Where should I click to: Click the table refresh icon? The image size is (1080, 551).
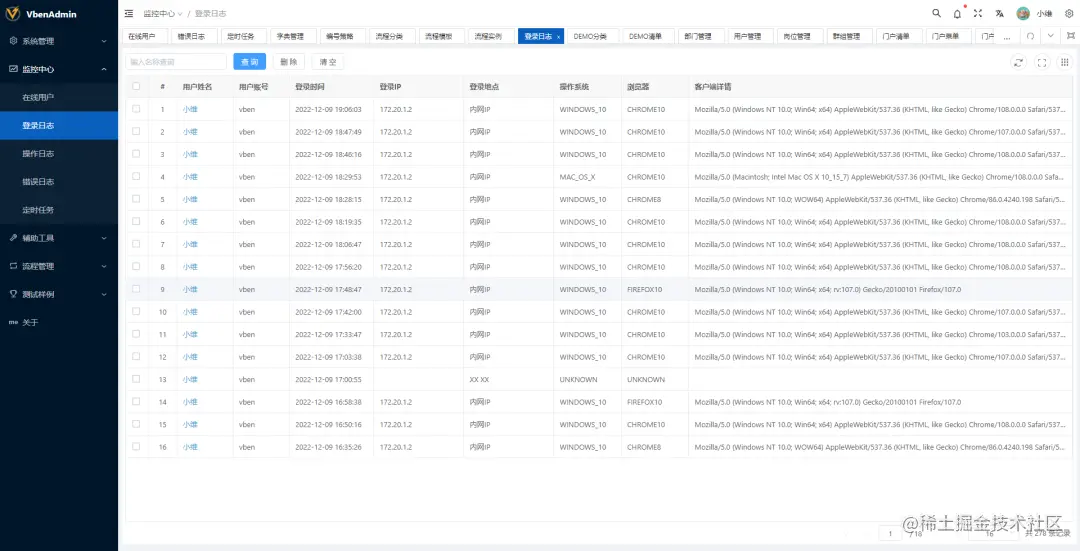point(1019,63)
